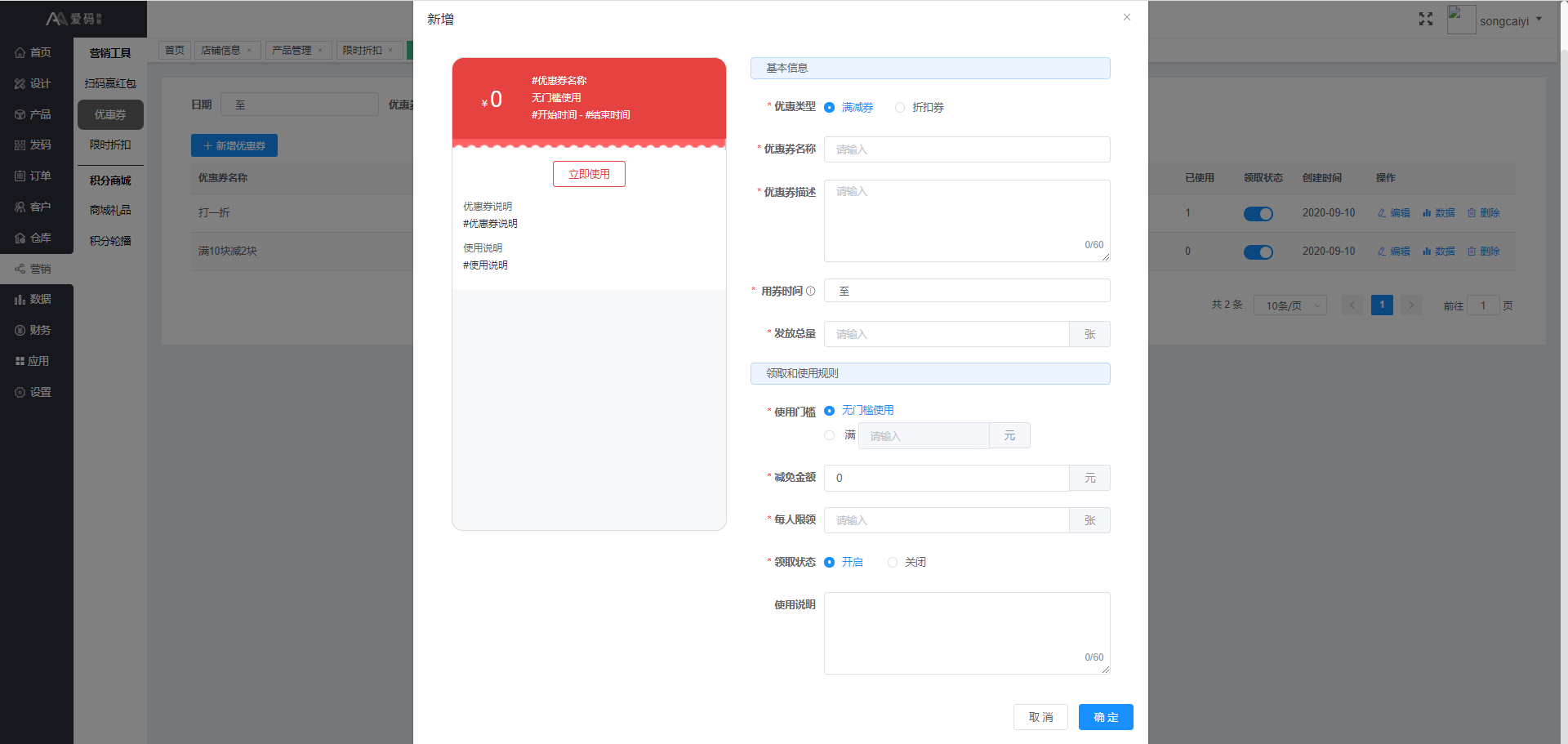
Task: Select 折扣券 coupon type
Action: tap(920, 108)
